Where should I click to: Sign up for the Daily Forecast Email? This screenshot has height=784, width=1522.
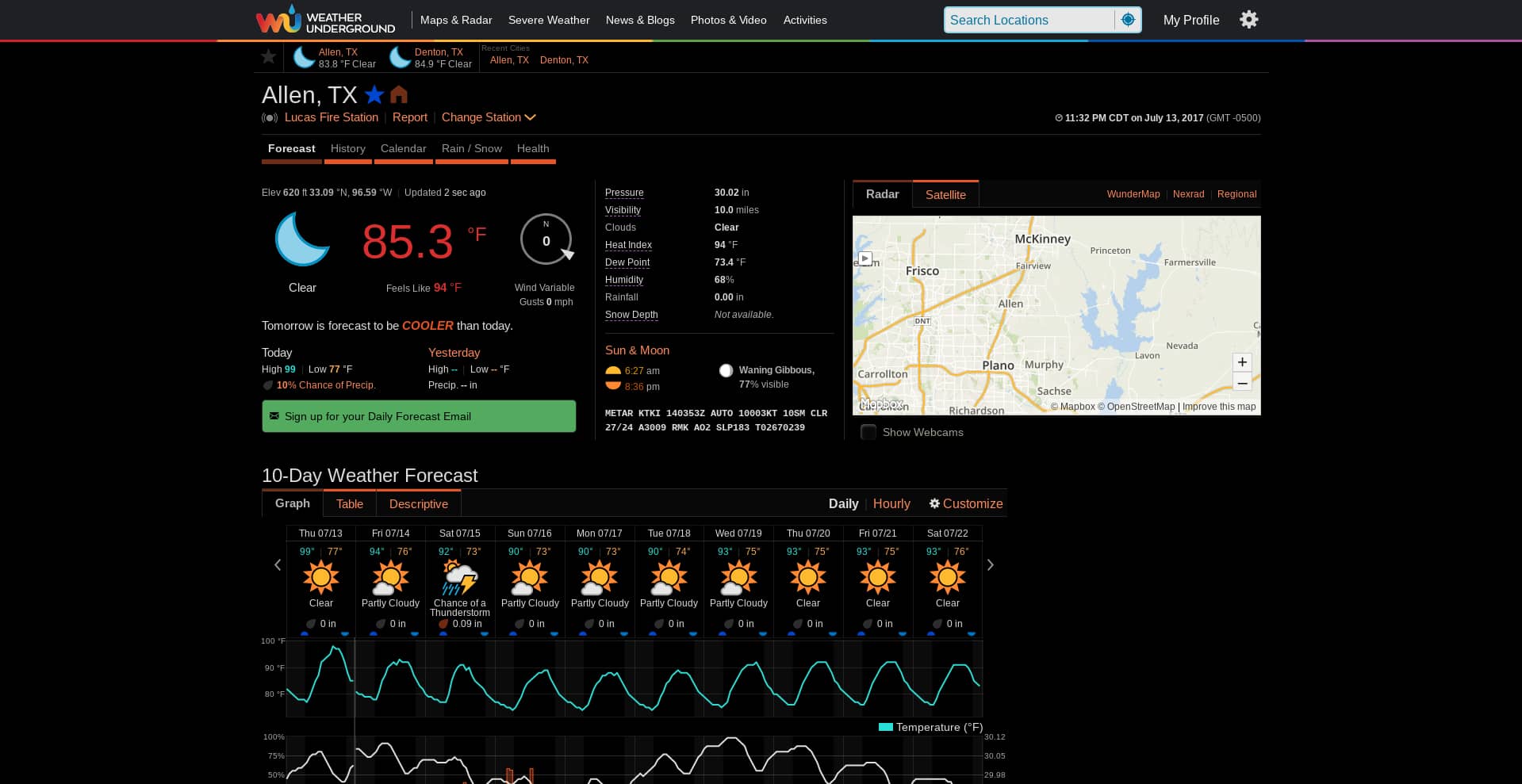(x=419, y=416)
